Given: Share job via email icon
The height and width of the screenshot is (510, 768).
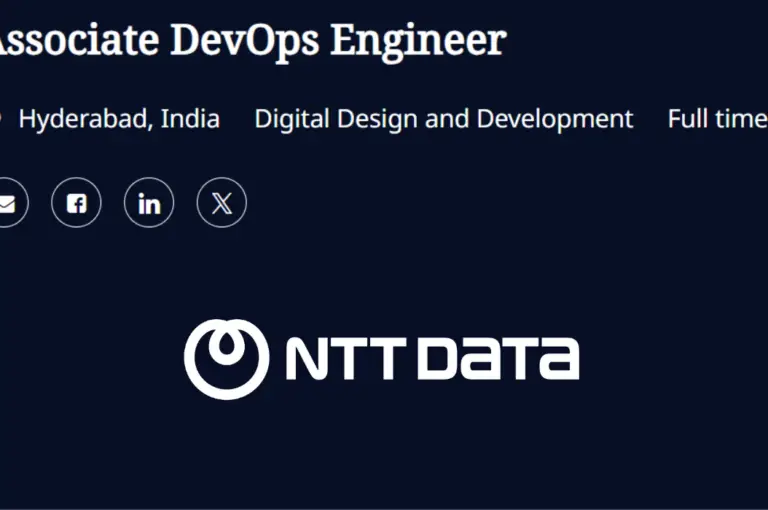Looking at the screenshot, I should tap(7, 202).
